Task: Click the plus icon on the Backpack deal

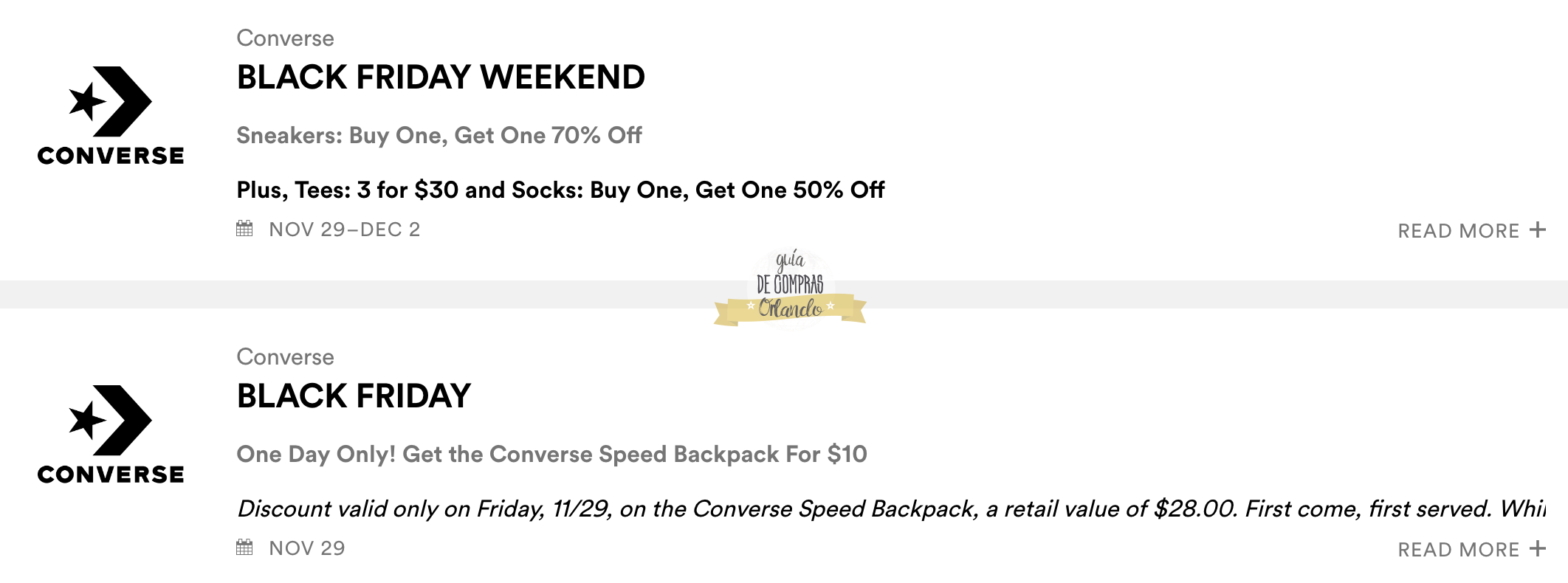Action: click(x=1538, y=549)
